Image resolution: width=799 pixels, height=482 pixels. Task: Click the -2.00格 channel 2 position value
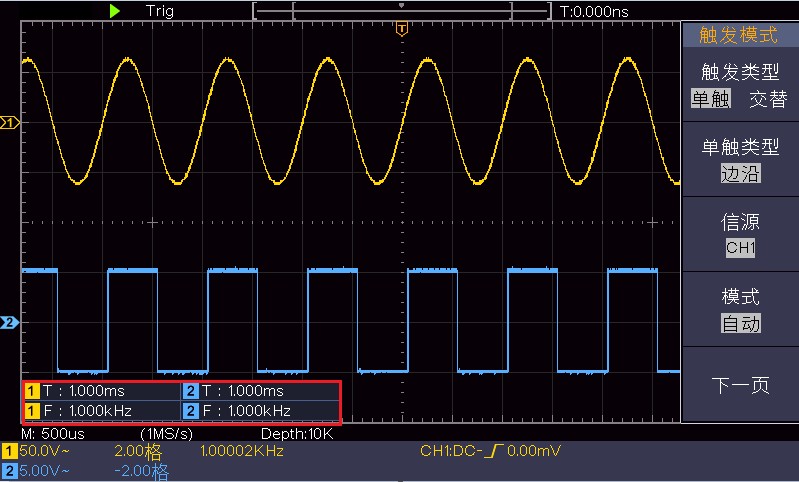(141, 471)
